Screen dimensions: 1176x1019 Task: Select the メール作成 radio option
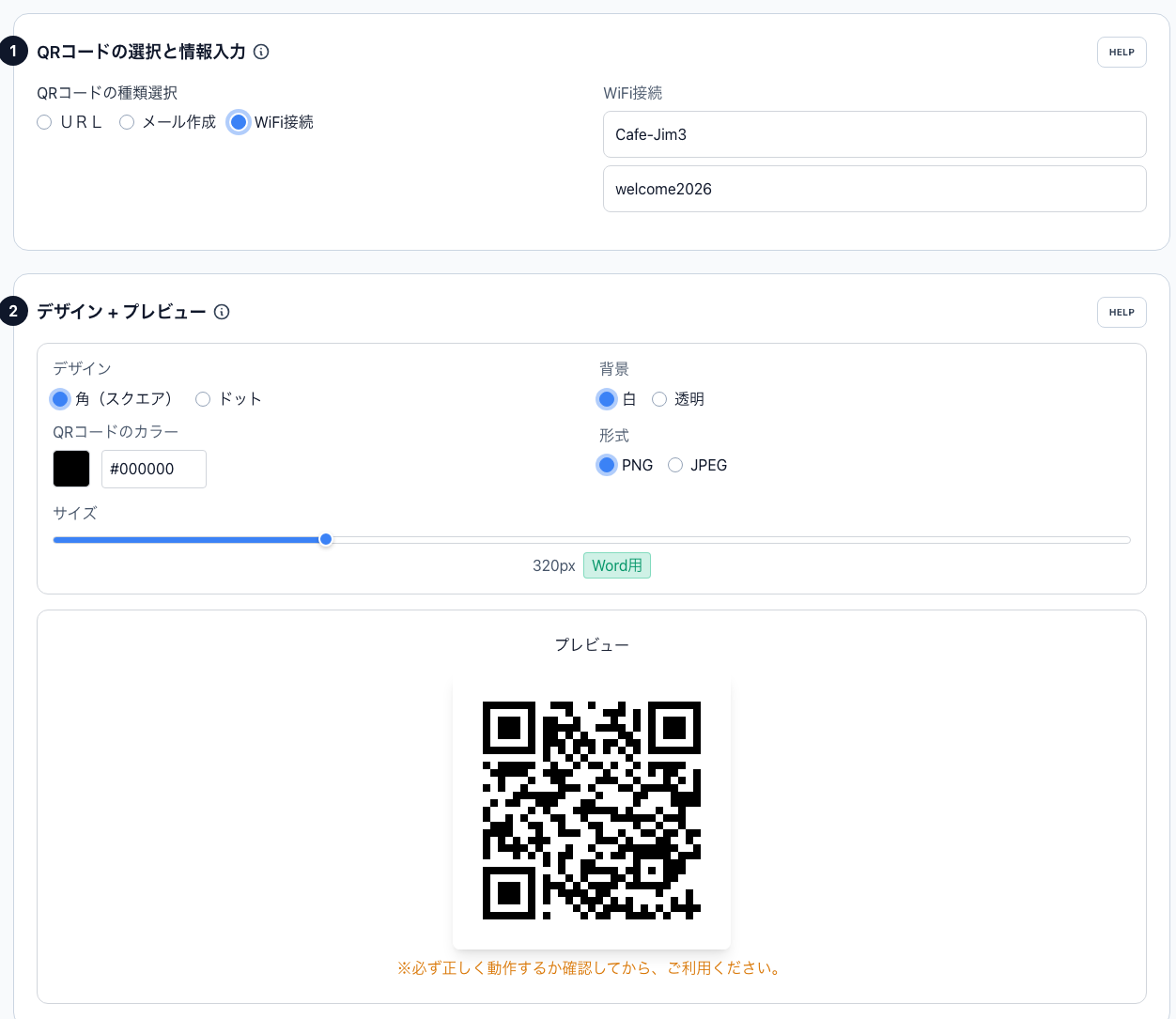(127, 122)
